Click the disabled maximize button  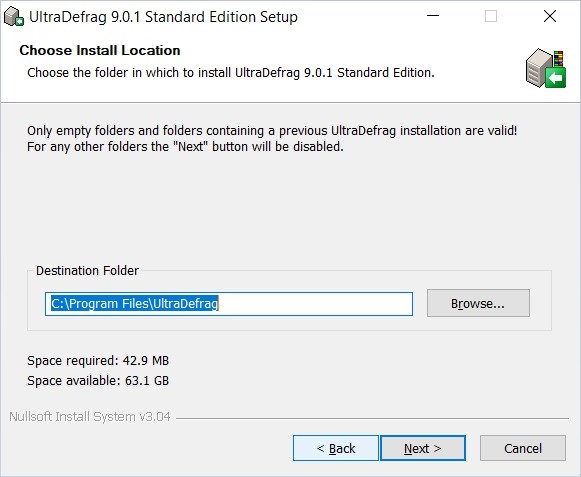coord(491,16)
